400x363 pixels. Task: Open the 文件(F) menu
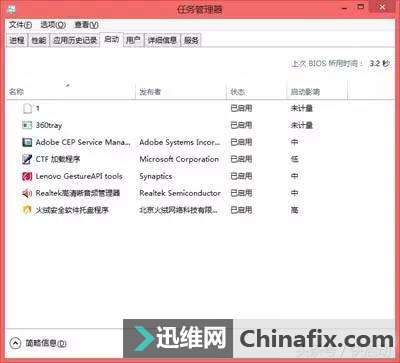[20, 25]
